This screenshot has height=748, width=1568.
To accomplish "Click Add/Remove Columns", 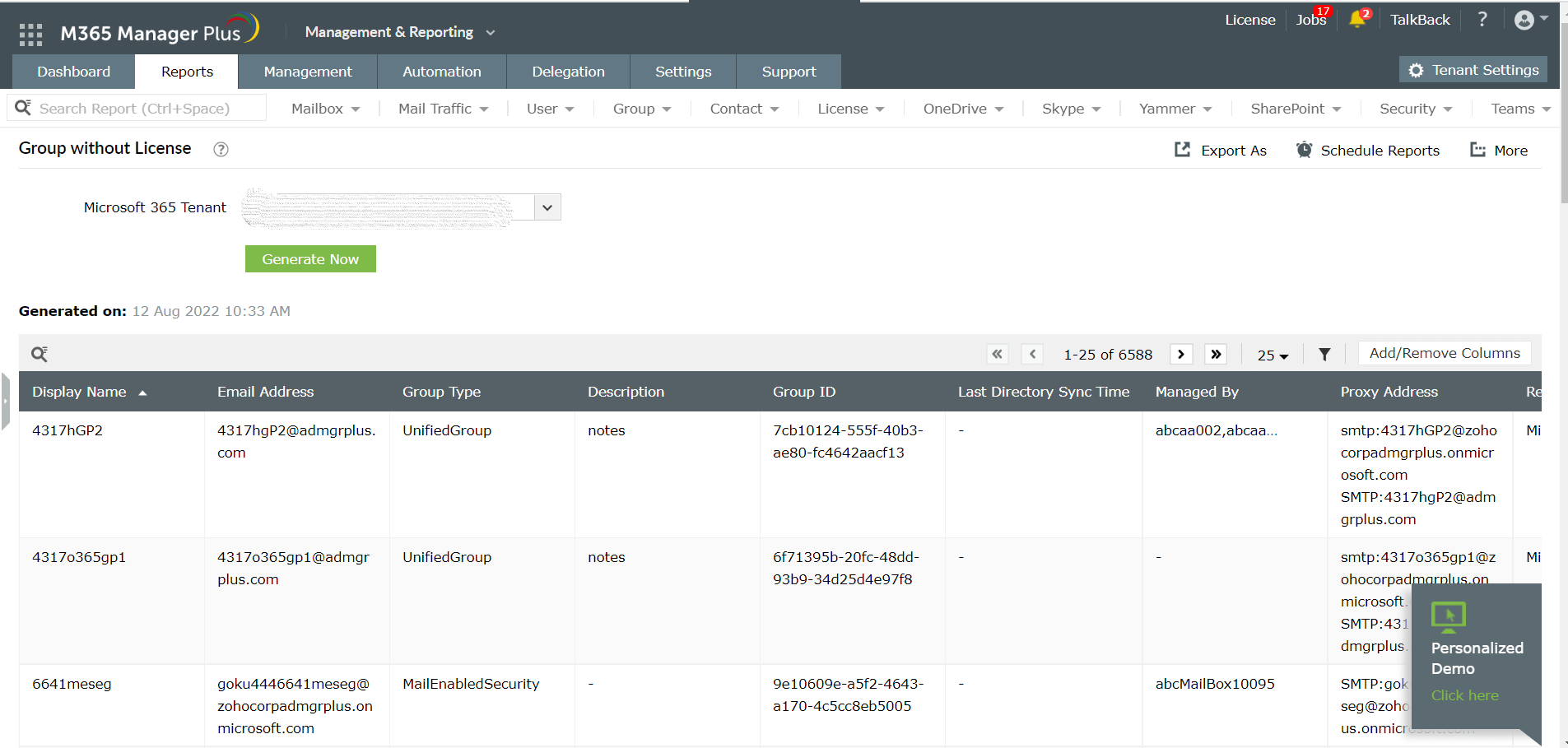I will [x=1445, y=353].
